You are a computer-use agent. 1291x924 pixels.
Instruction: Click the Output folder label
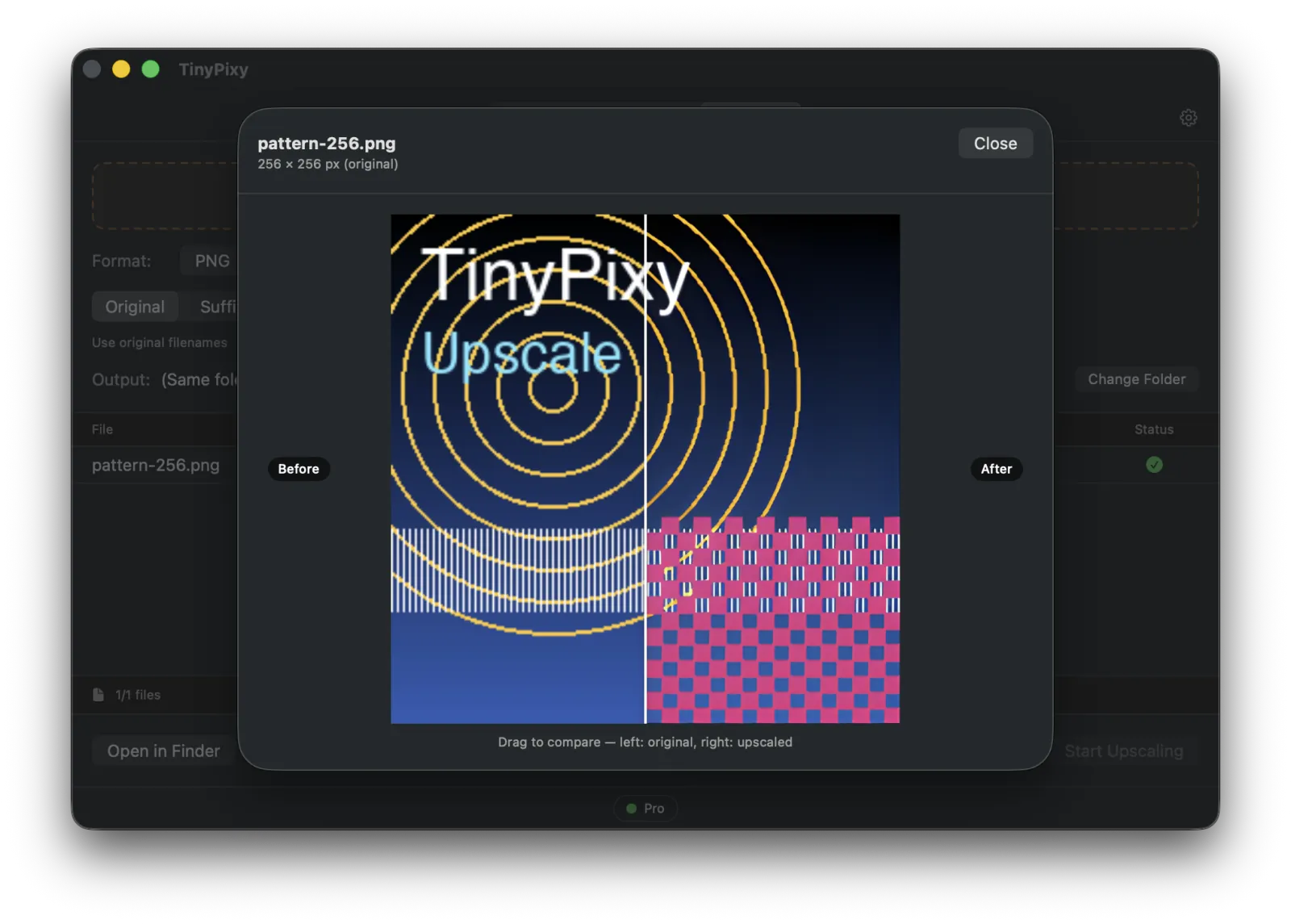[121, 379]
